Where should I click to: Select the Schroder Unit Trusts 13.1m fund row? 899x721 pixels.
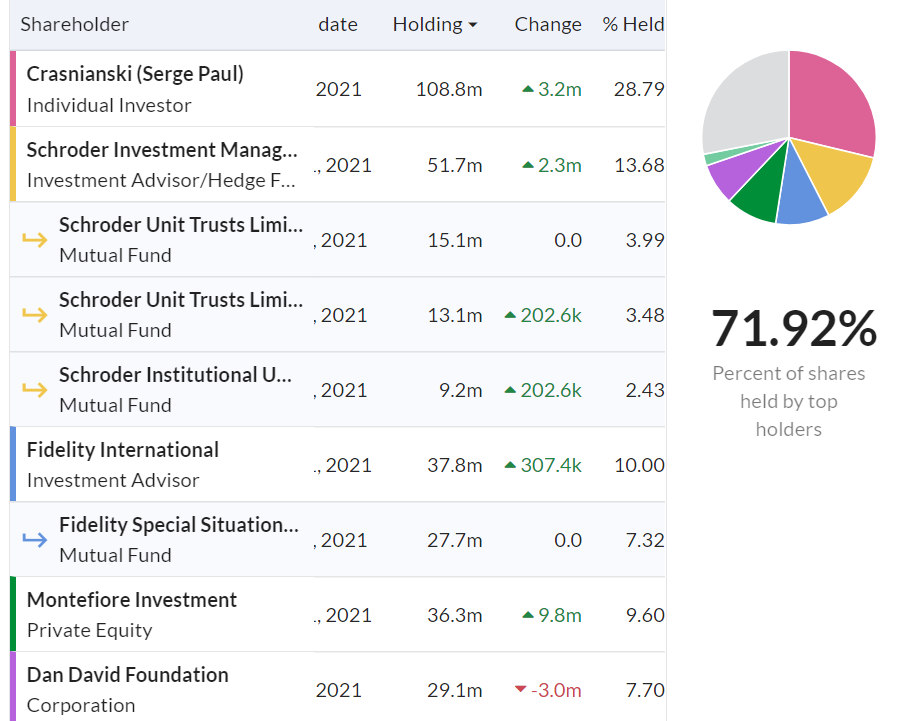[x=337, y=315]
